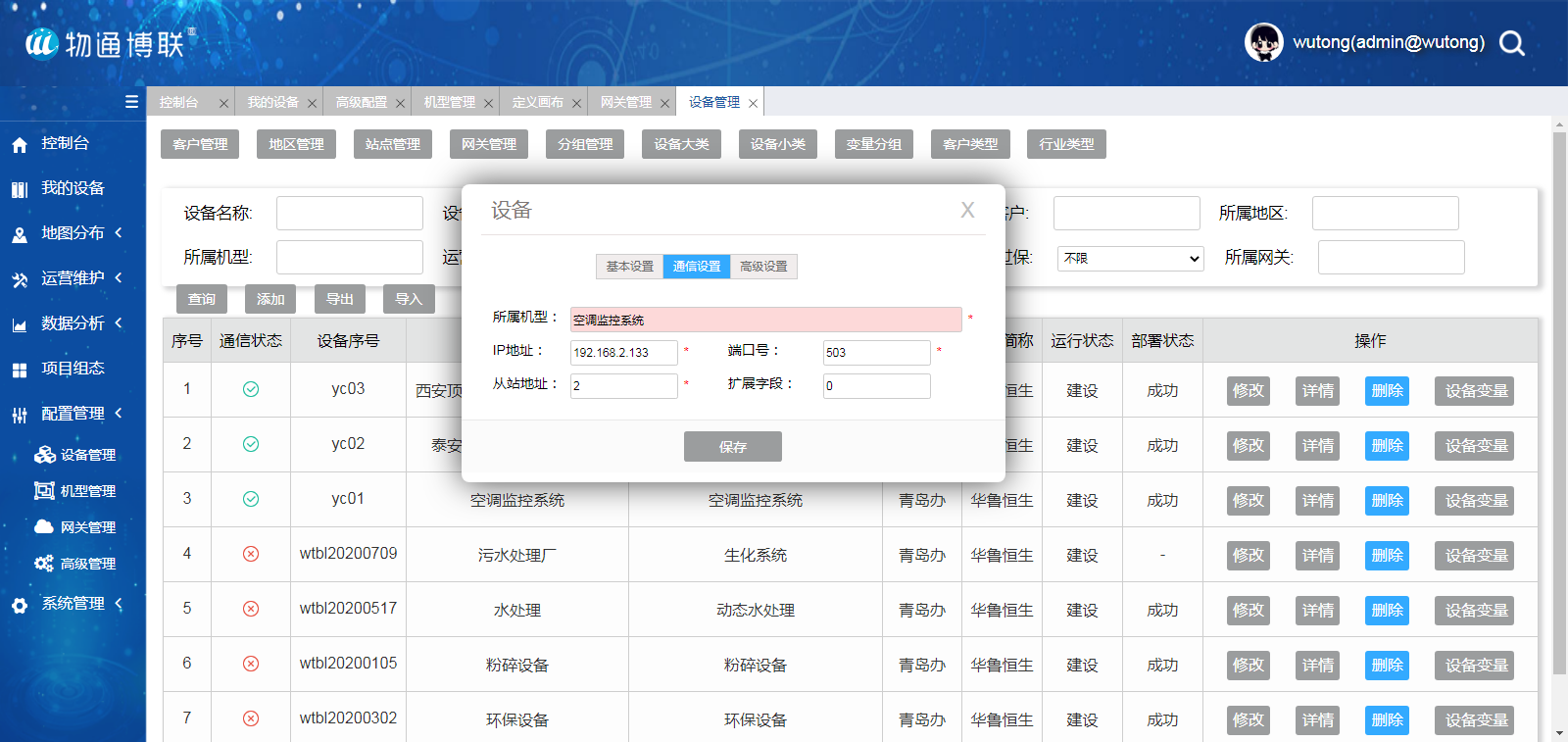Collapse the 配置管理 sidebar menu chevron

119,413
